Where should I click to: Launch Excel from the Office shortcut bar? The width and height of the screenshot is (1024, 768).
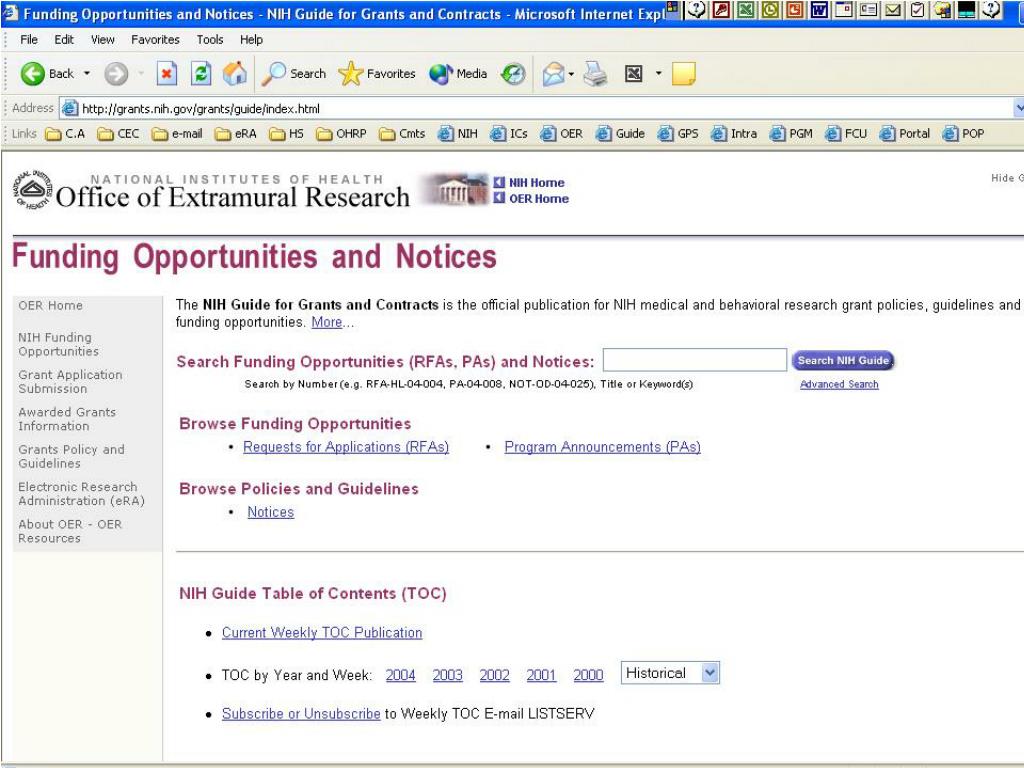[x=746, y=9]
